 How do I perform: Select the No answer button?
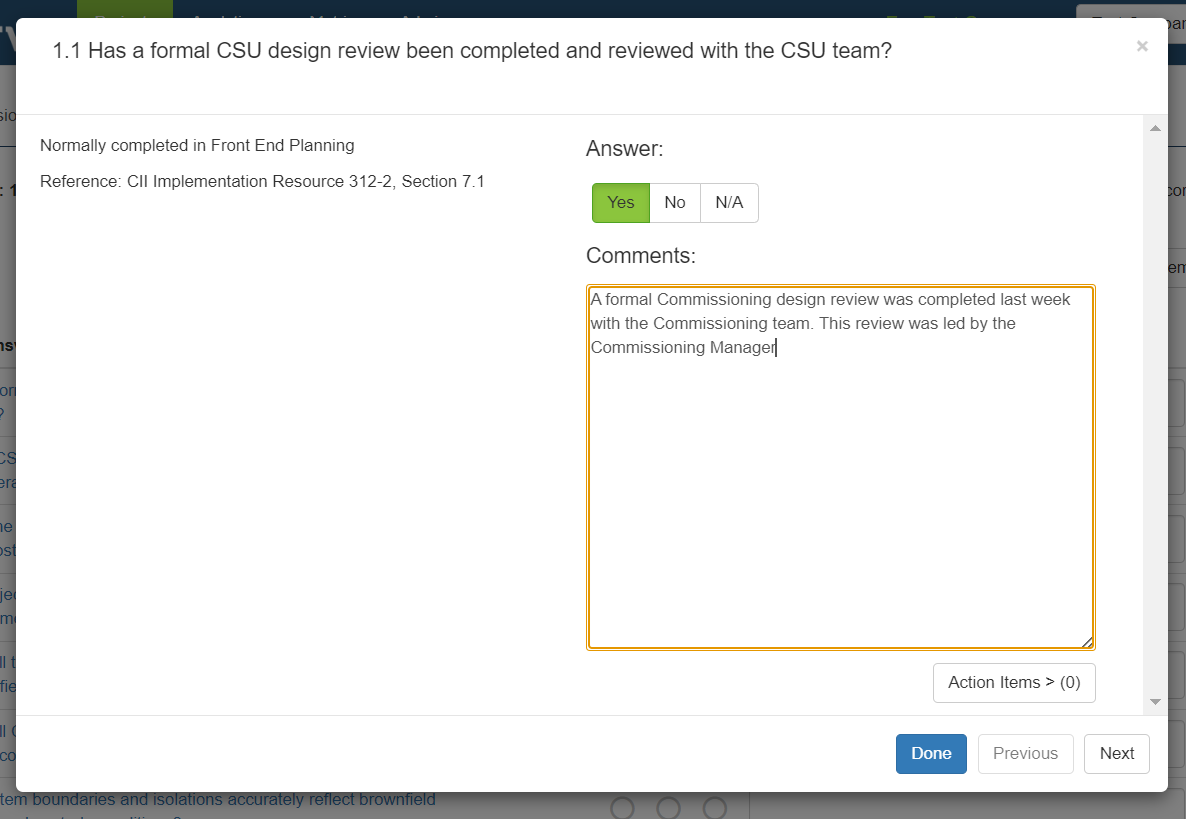coord(675,203)
